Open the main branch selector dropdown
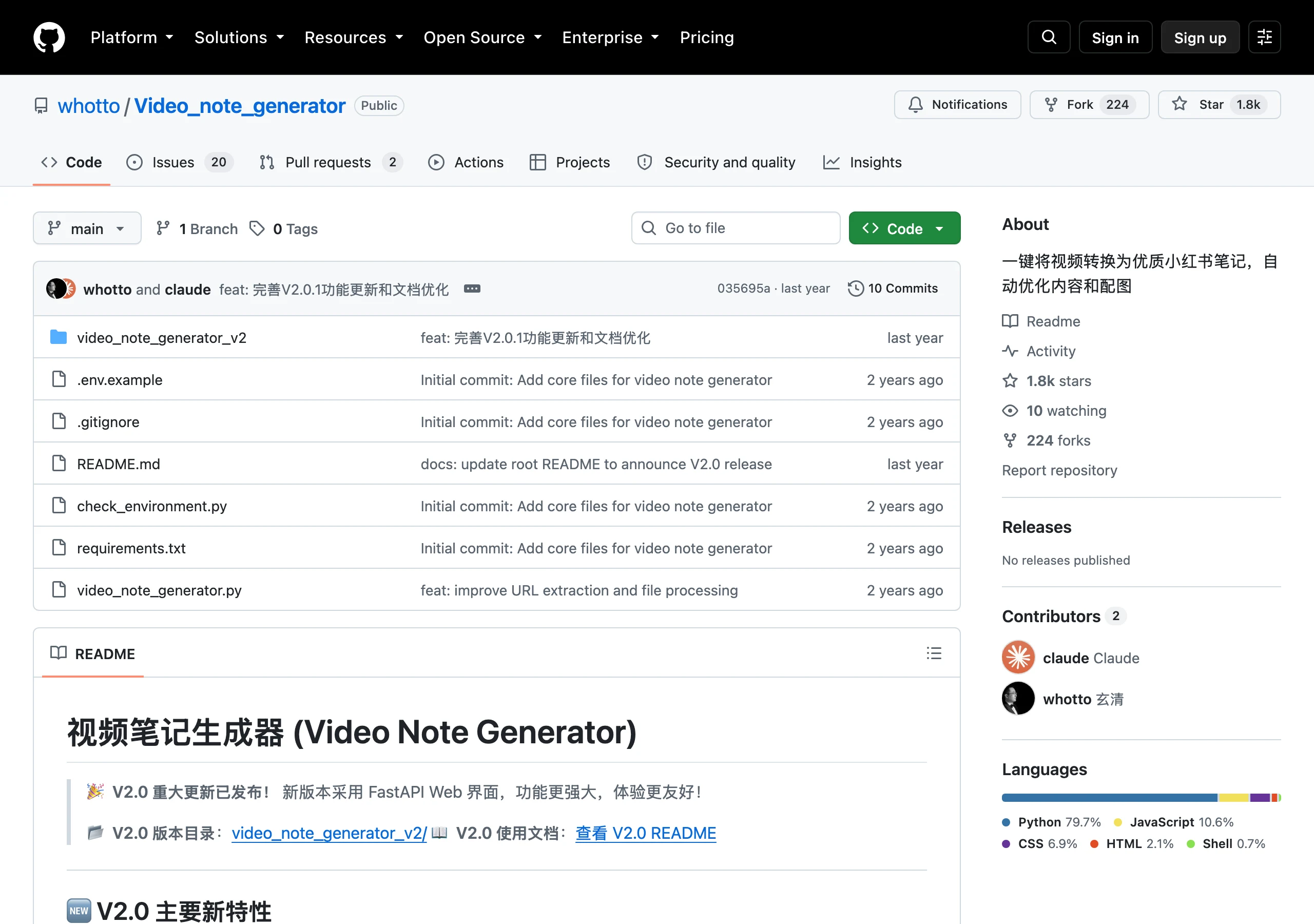Image resolution: width=1314 pixels, height=924 pixels. click(x=87, y=228)
